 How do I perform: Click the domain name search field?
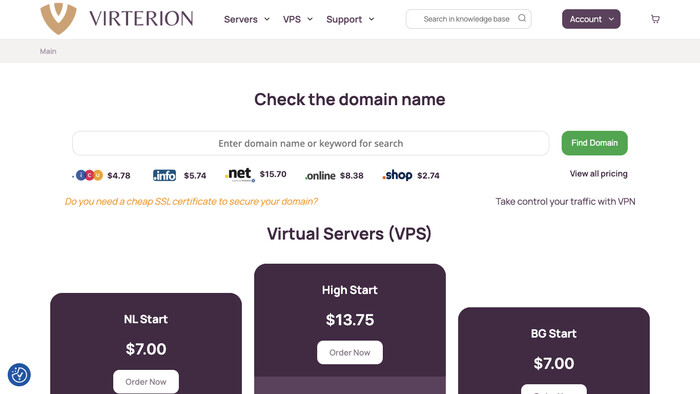[x=311, y=143]
